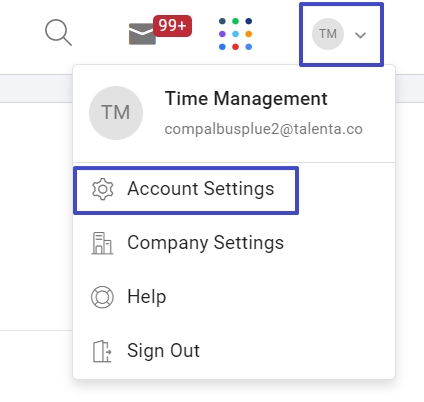Open the colorful app launcher grid

point(235,34)
